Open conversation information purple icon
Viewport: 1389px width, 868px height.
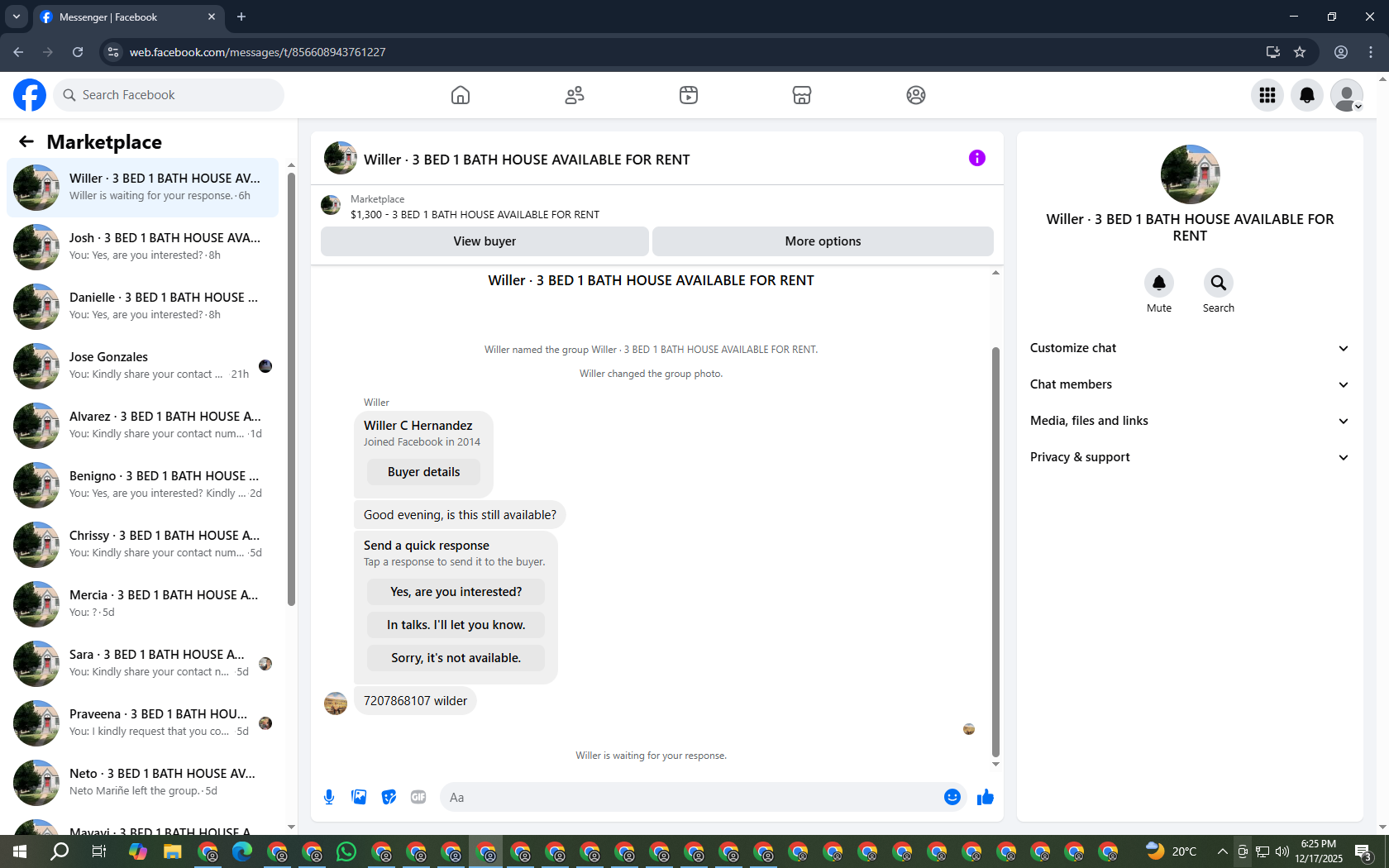(977, 158)
